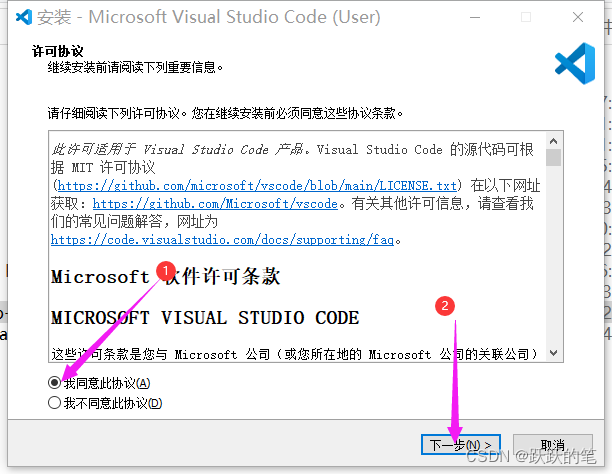Image resolution: width=612 pixels, height=474 pixels.
Task: Select the "我同意此协议(A)" radio button
Action: coord(55,383)
